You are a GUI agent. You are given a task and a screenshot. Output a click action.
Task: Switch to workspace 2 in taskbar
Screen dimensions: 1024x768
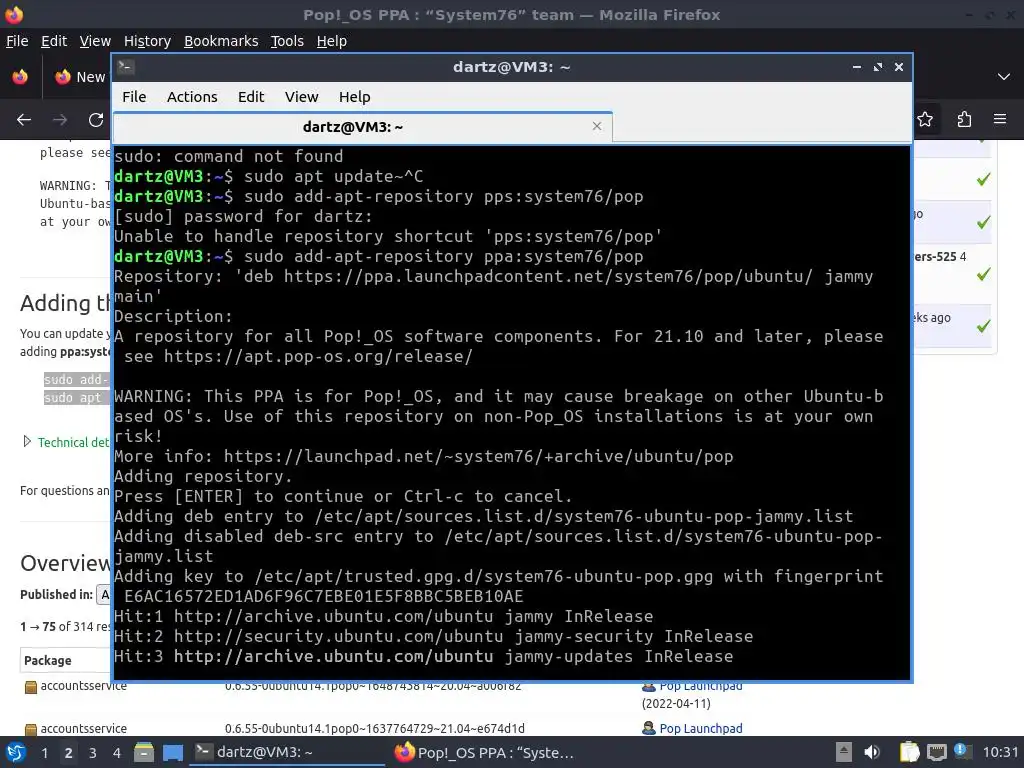(69, 753)
